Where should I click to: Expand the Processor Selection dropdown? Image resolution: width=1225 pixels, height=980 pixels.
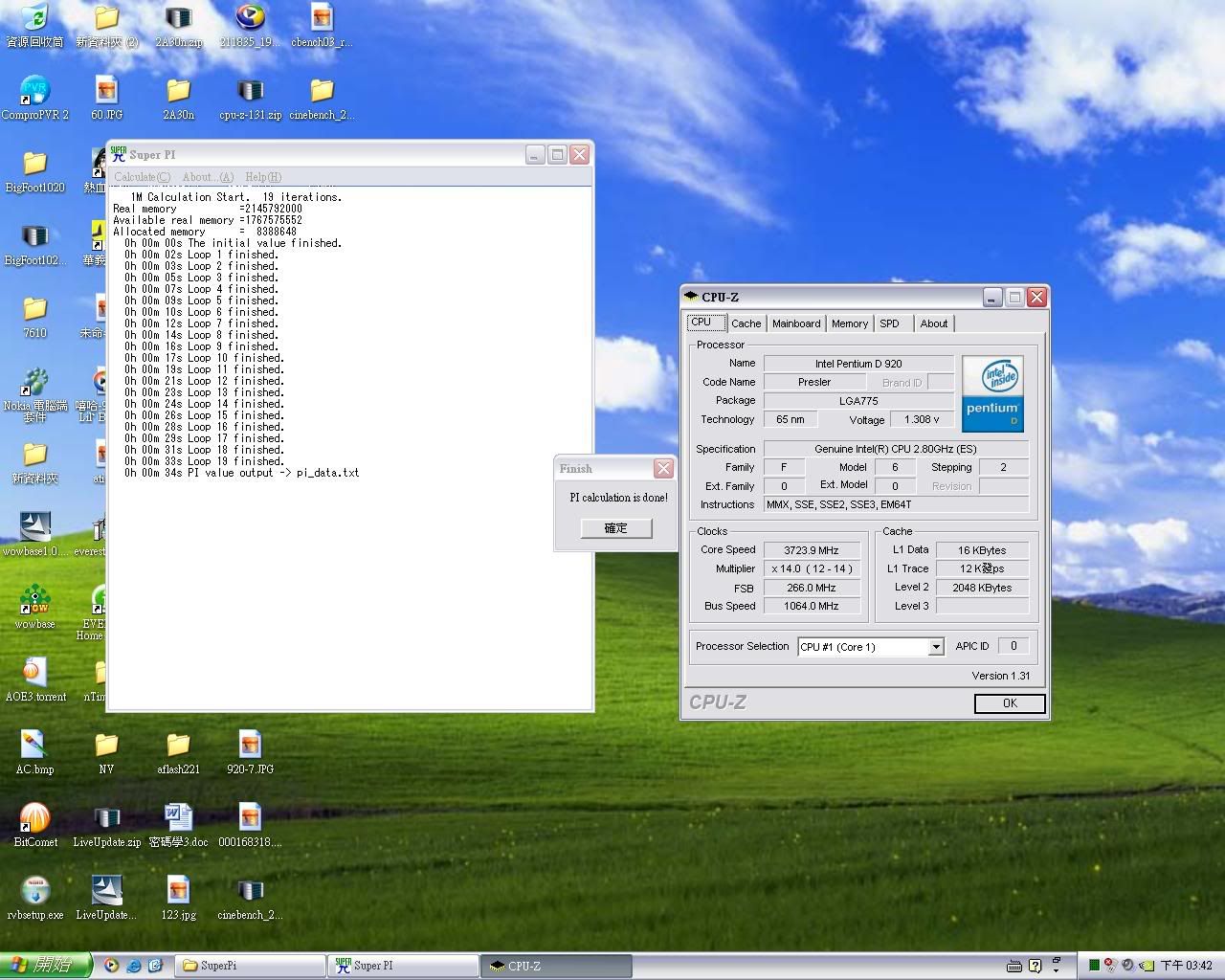point(935,647)
